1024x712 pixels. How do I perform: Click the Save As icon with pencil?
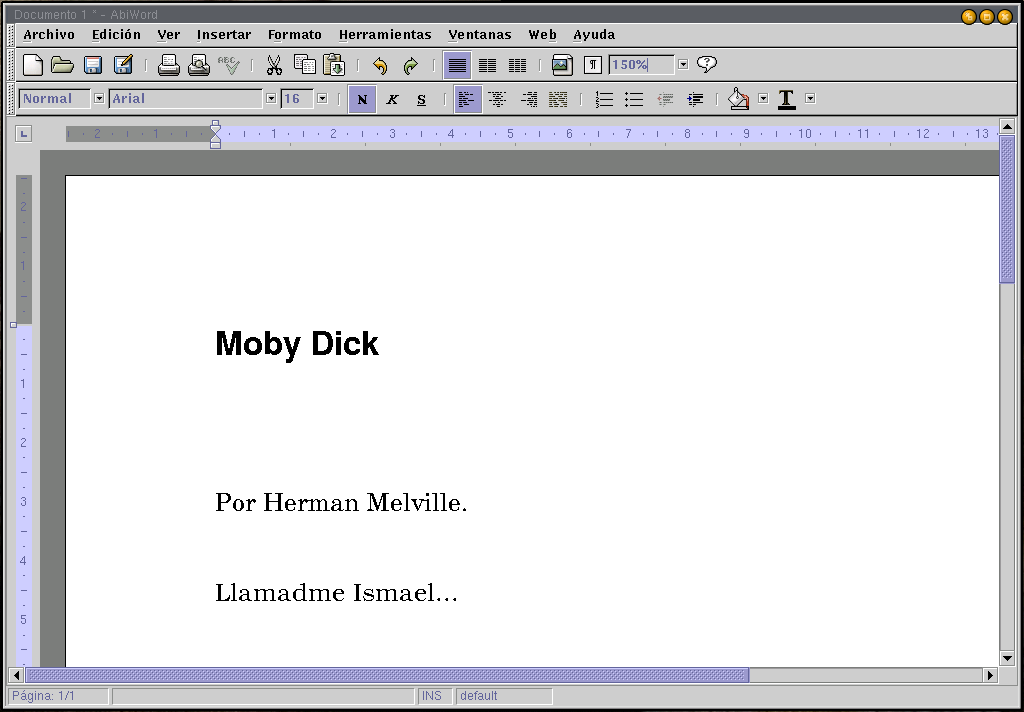pos(123,65)
